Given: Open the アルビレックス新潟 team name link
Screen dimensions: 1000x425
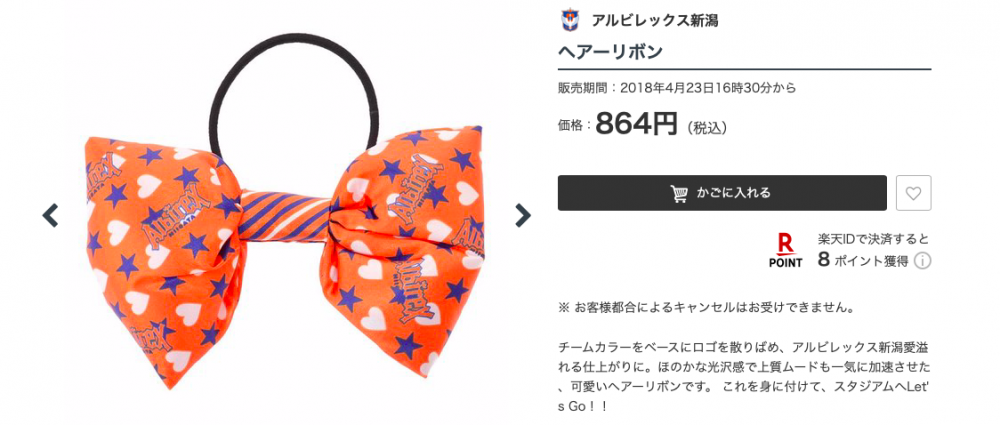Looking at the screenshot, I should (655, 21).
